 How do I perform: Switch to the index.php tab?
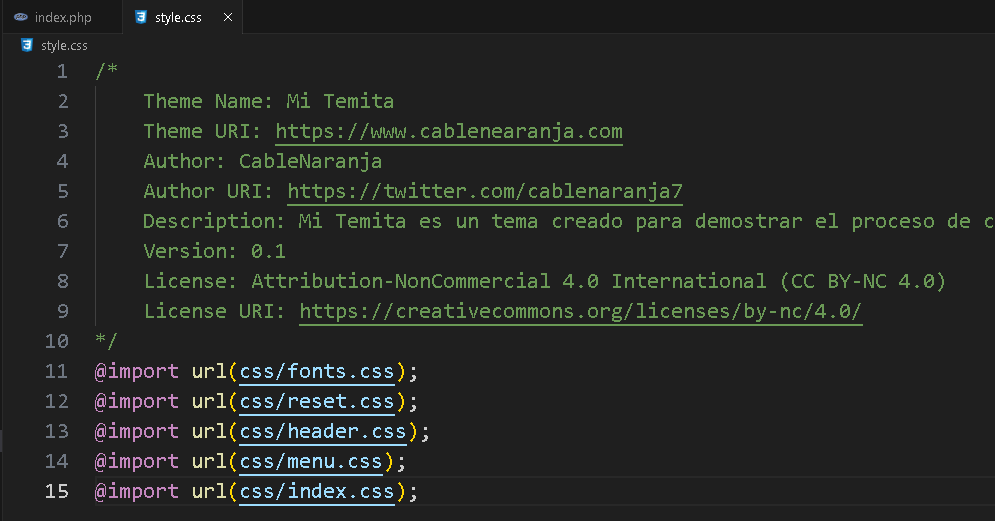(62, 17)
